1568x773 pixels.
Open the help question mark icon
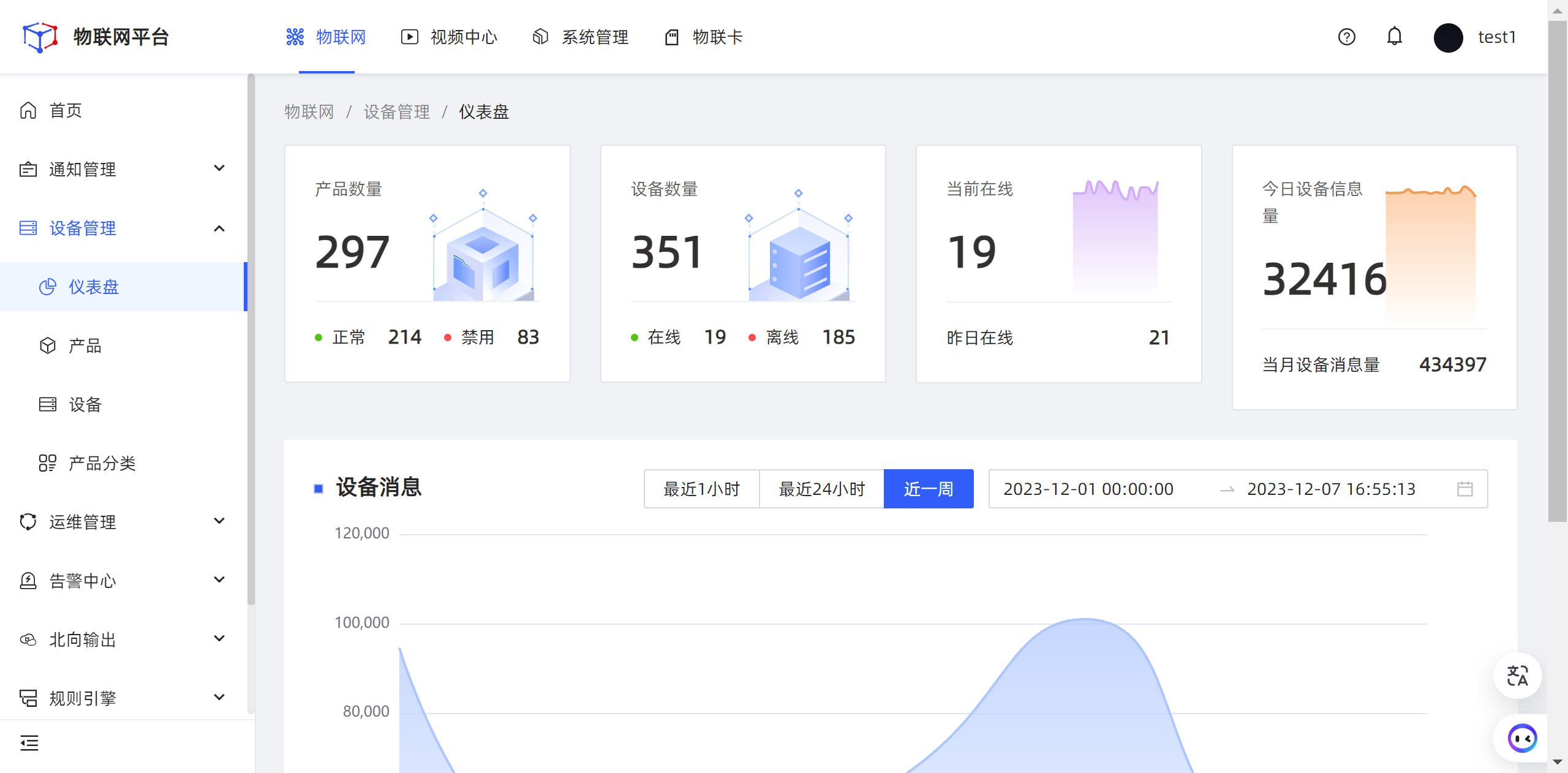[x=1346, y=37]
